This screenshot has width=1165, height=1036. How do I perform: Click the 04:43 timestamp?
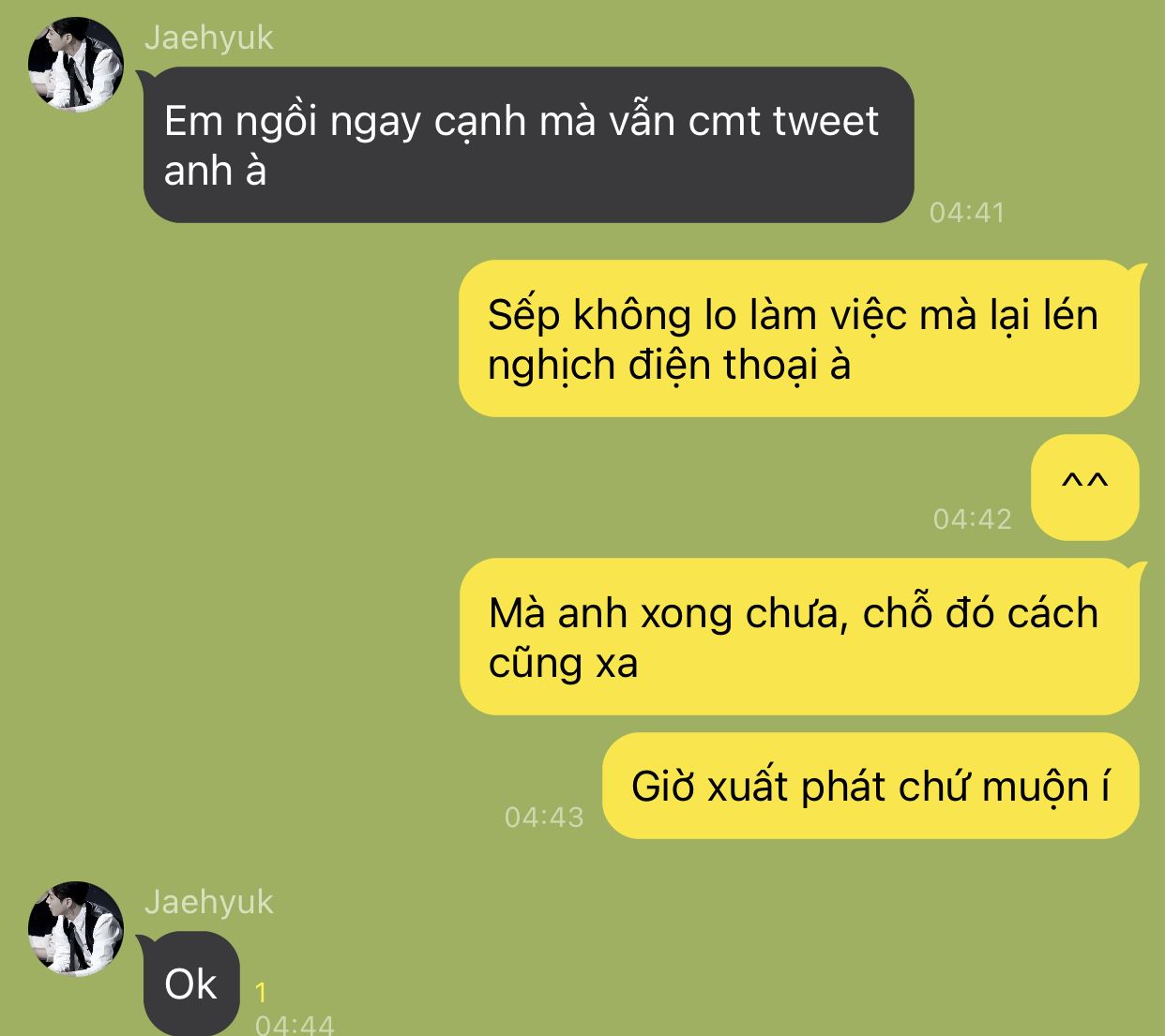click(544, 818)
